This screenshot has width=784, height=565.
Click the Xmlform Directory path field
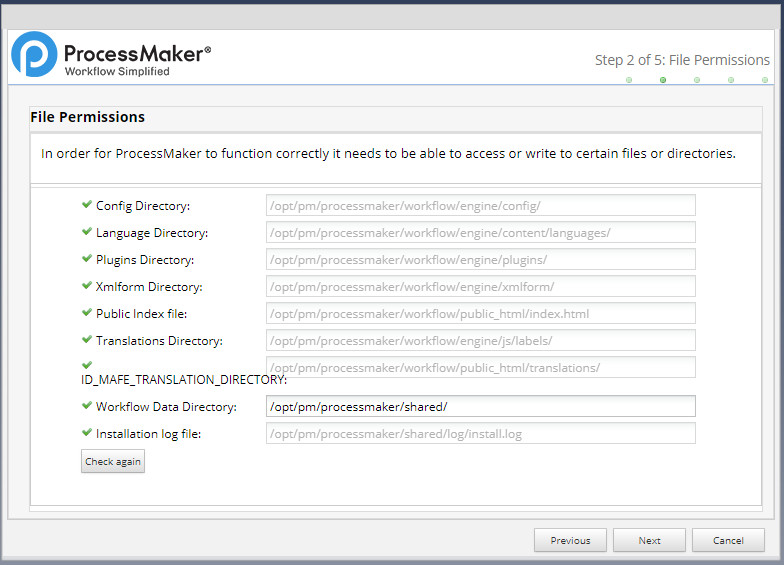[480, 286]
